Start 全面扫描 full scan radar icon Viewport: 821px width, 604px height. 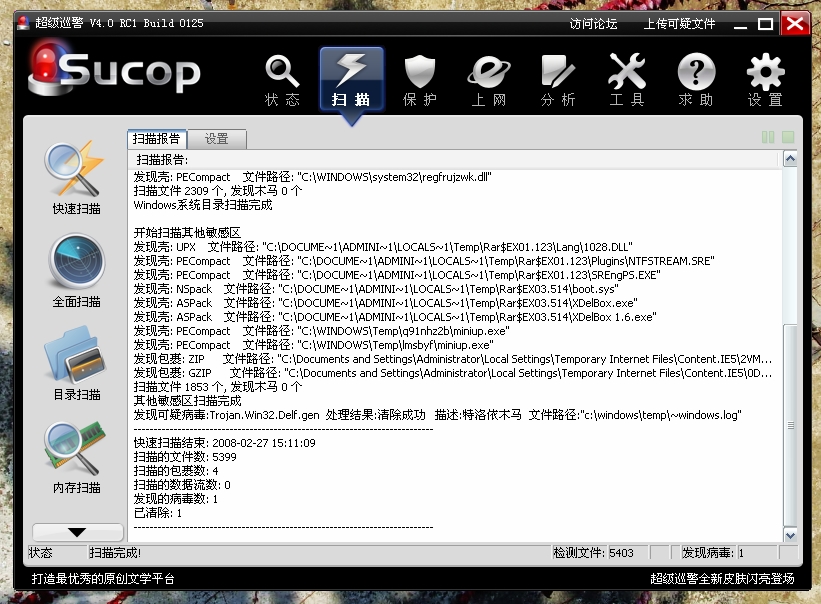coord(76,271)
